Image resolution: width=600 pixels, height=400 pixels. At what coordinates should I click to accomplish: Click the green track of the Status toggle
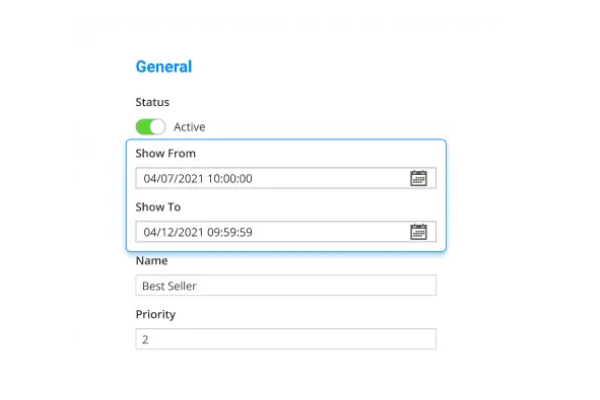coord(142,127)
